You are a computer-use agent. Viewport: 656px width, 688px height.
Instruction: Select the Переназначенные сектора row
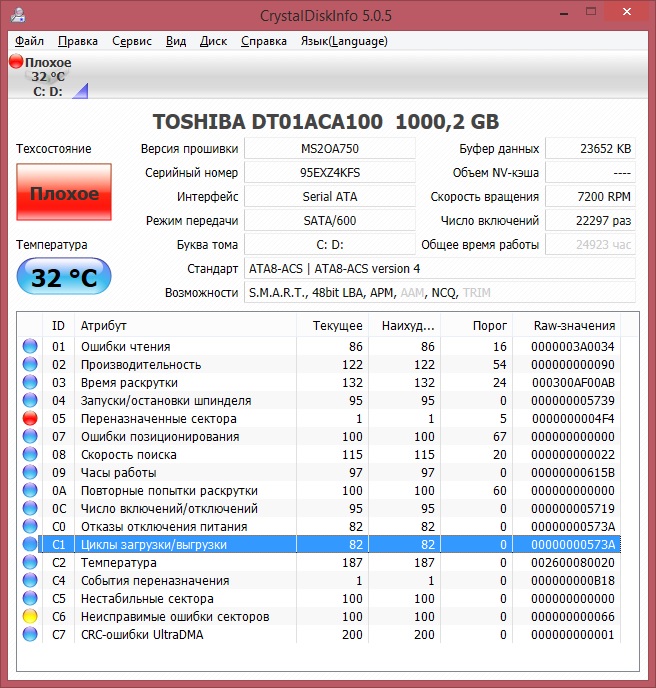pos(319,418)
